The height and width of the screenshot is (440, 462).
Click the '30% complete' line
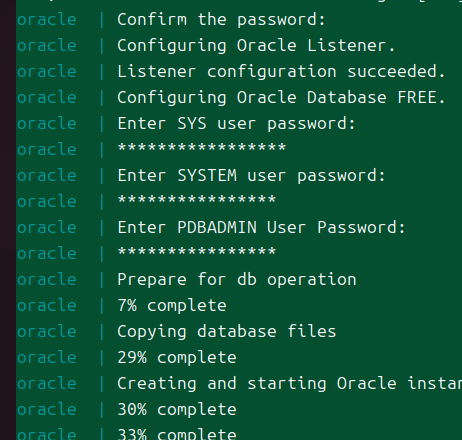tap(177, 410)
